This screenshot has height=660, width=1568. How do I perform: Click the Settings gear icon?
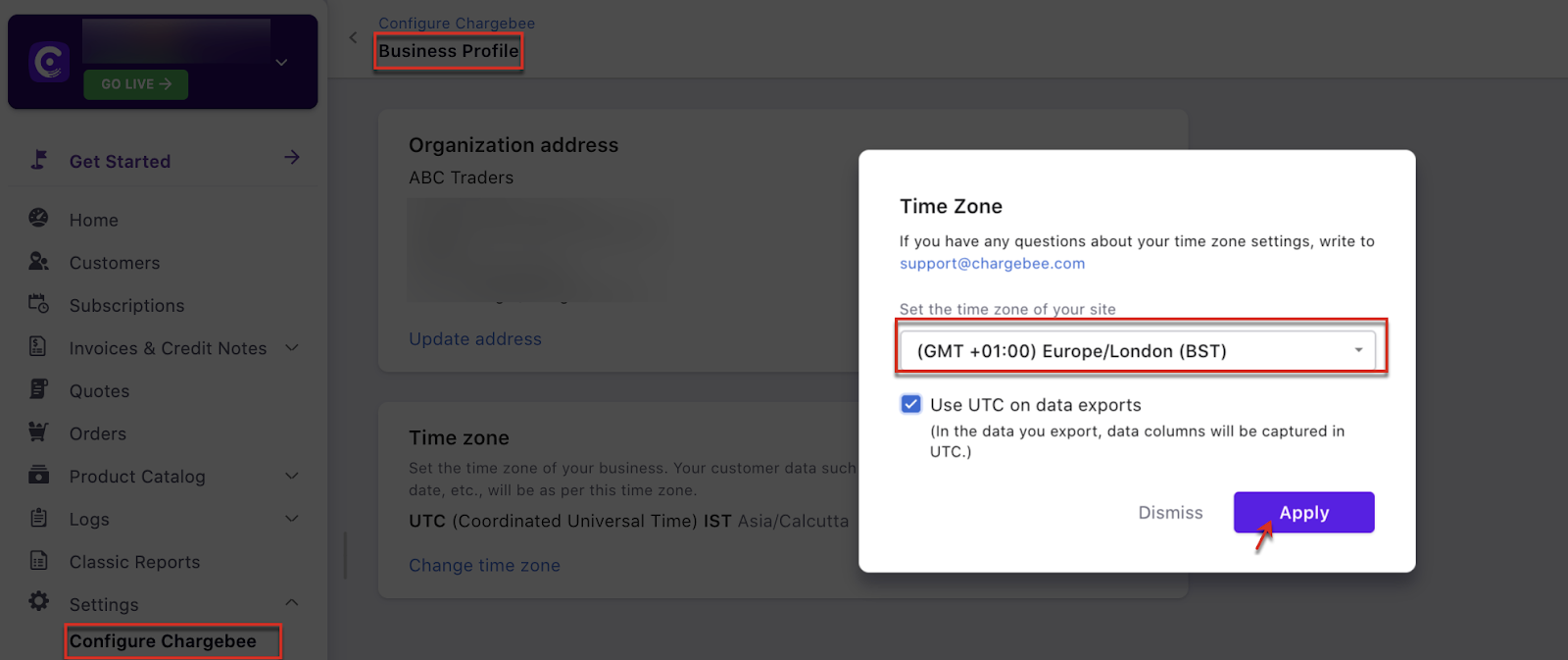click(x=38, y=601)
